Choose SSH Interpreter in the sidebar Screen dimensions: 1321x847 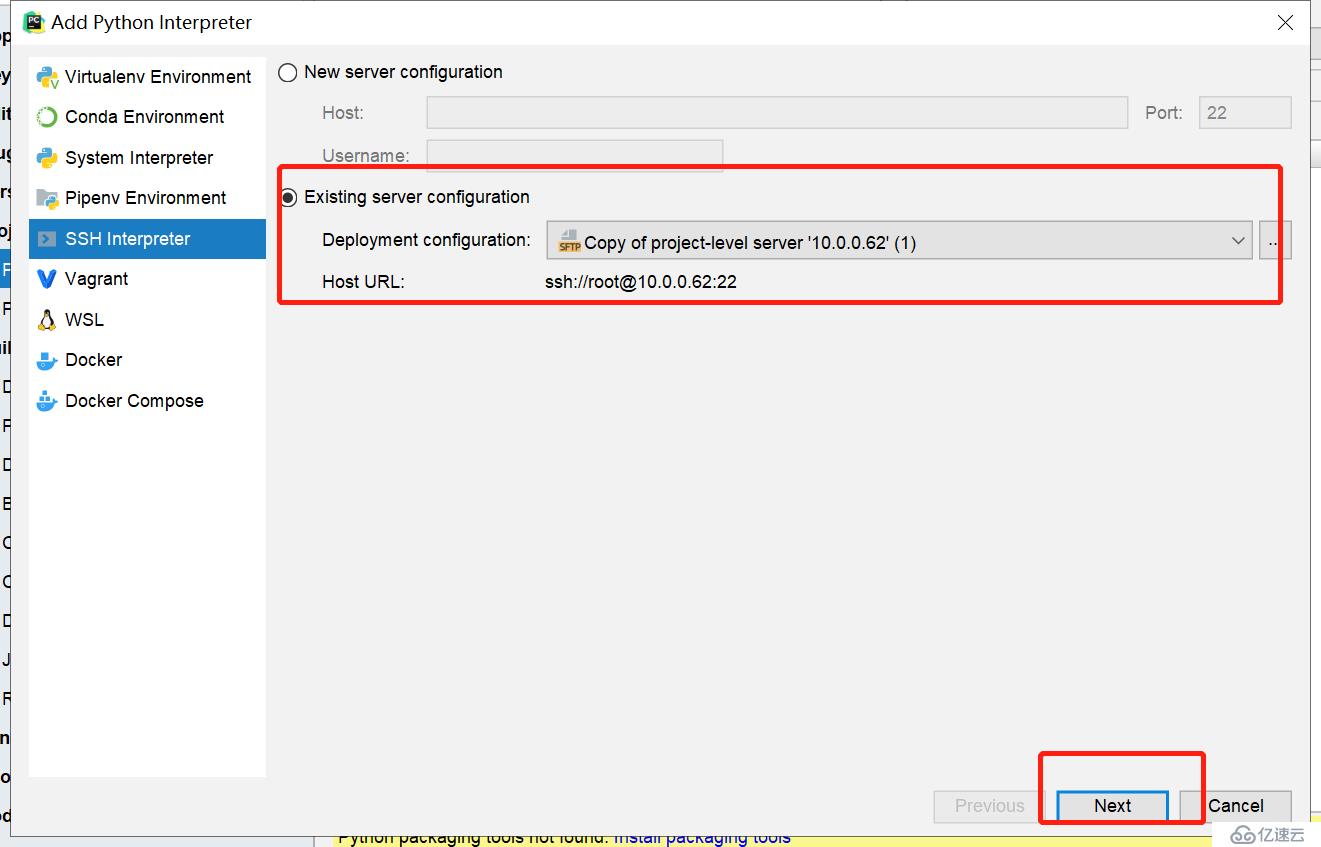point(147,239)
